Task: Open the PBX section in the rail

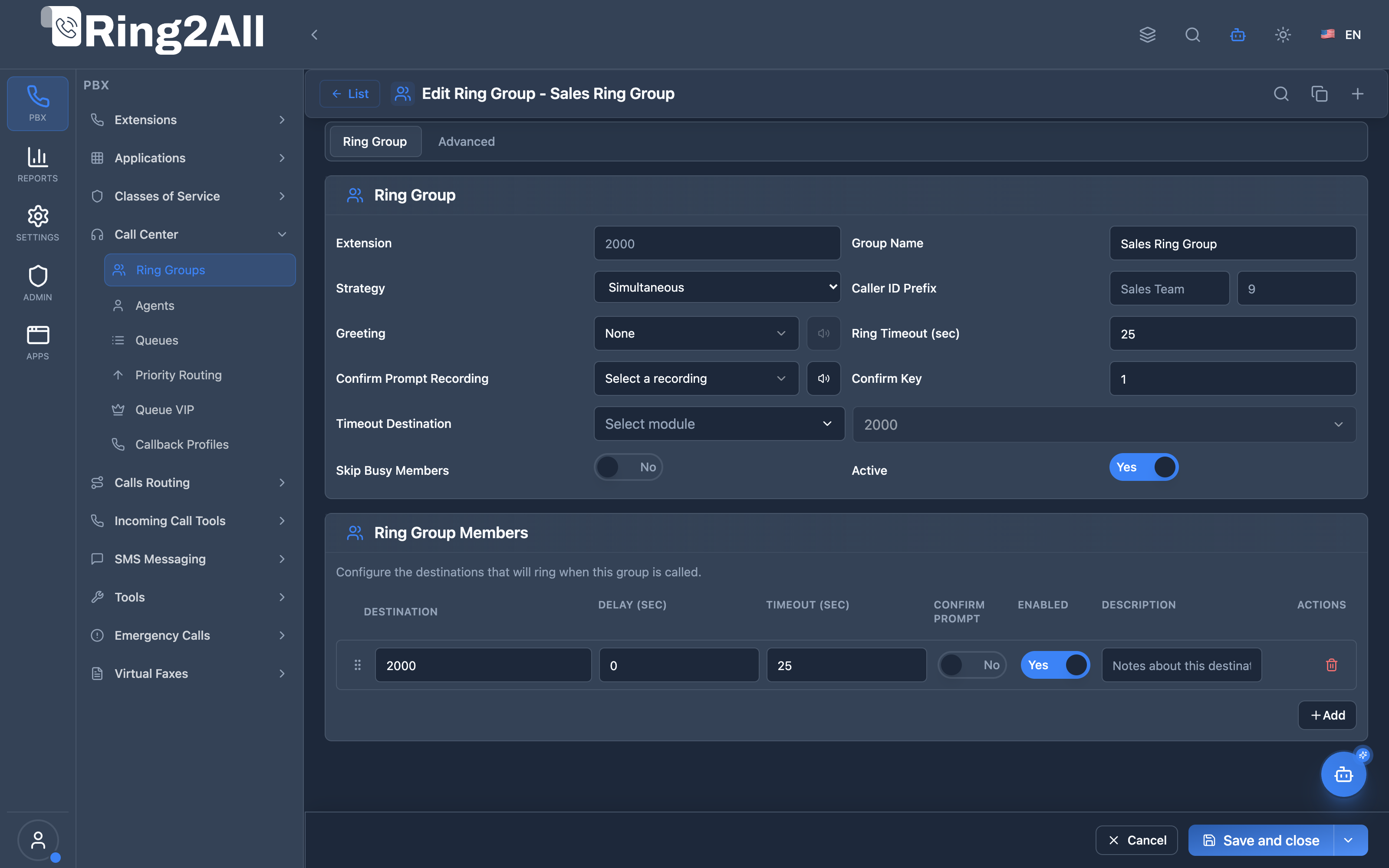Action: (37, 103)
